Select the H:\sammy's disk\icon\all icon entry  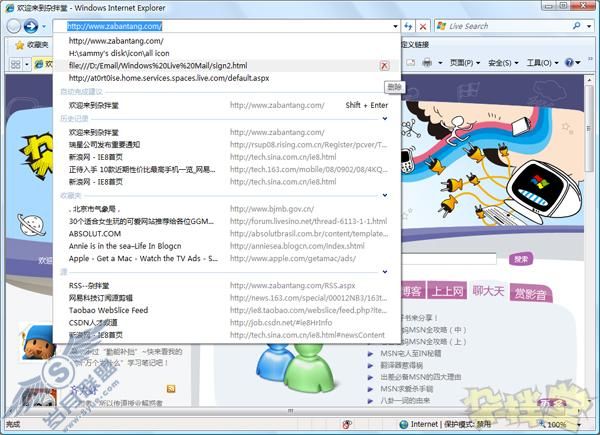coord(227,53)
